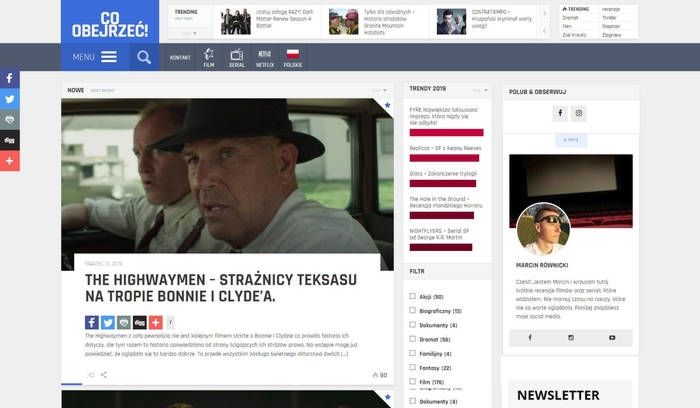Open the hamburger MENU button
This screenshot has width=700, height=408.
click(x=95, y=57)
